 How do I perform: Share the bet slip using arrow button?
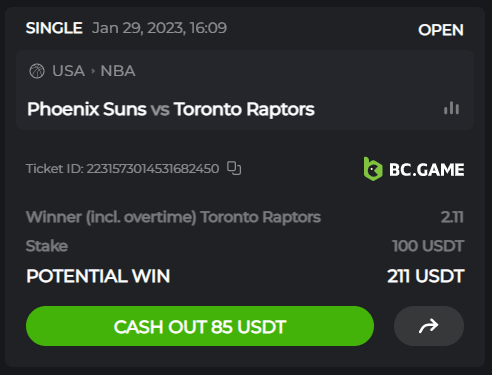(x=429, y=326)
